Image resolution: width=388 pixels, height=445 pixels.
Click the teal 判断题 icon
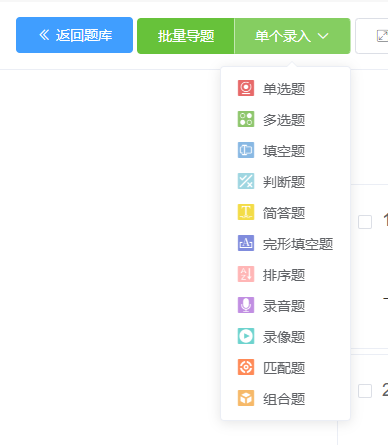click(246, 181)
